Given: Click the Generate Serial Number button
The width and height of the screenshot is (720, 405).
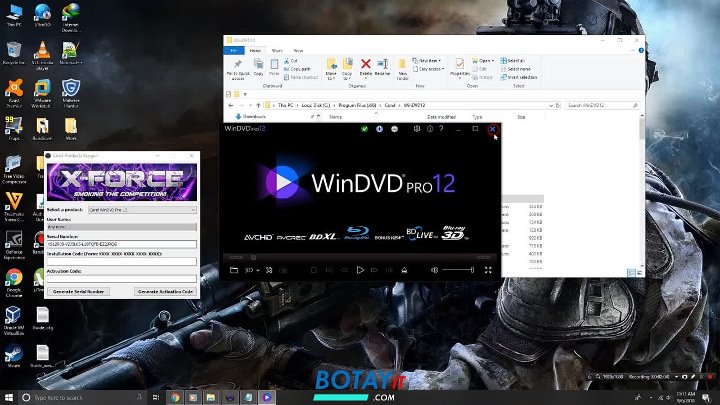Looking at the screenshot, I should [x=79, y=292].
